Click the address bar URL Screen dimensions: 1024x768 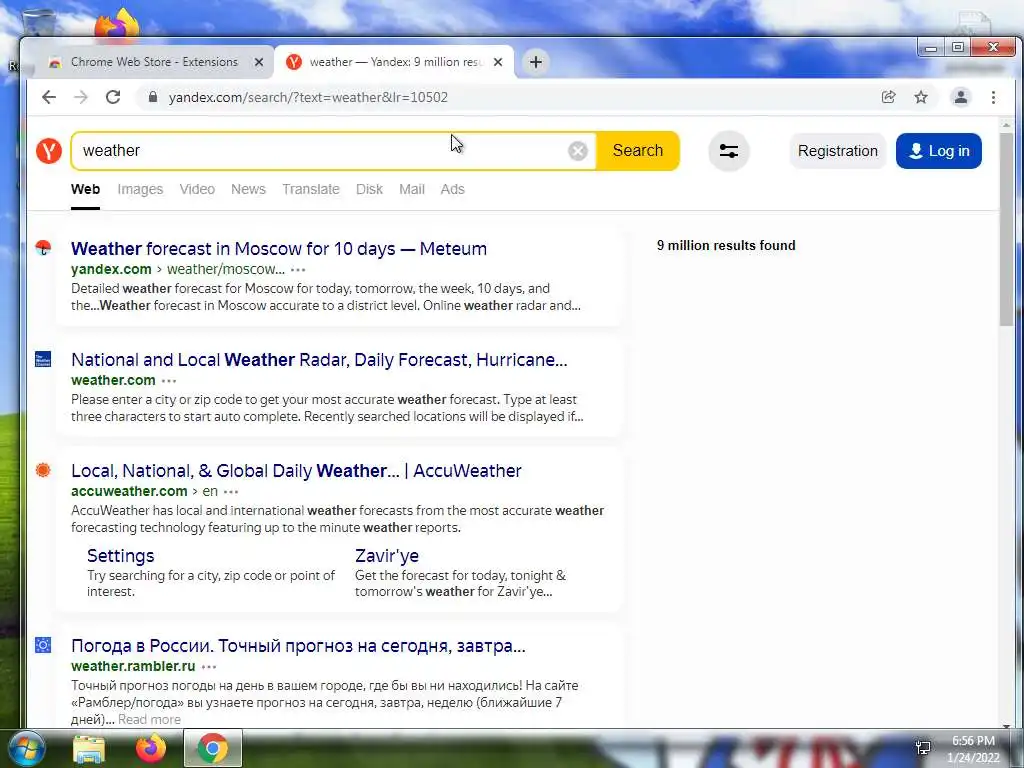point(308,97)
